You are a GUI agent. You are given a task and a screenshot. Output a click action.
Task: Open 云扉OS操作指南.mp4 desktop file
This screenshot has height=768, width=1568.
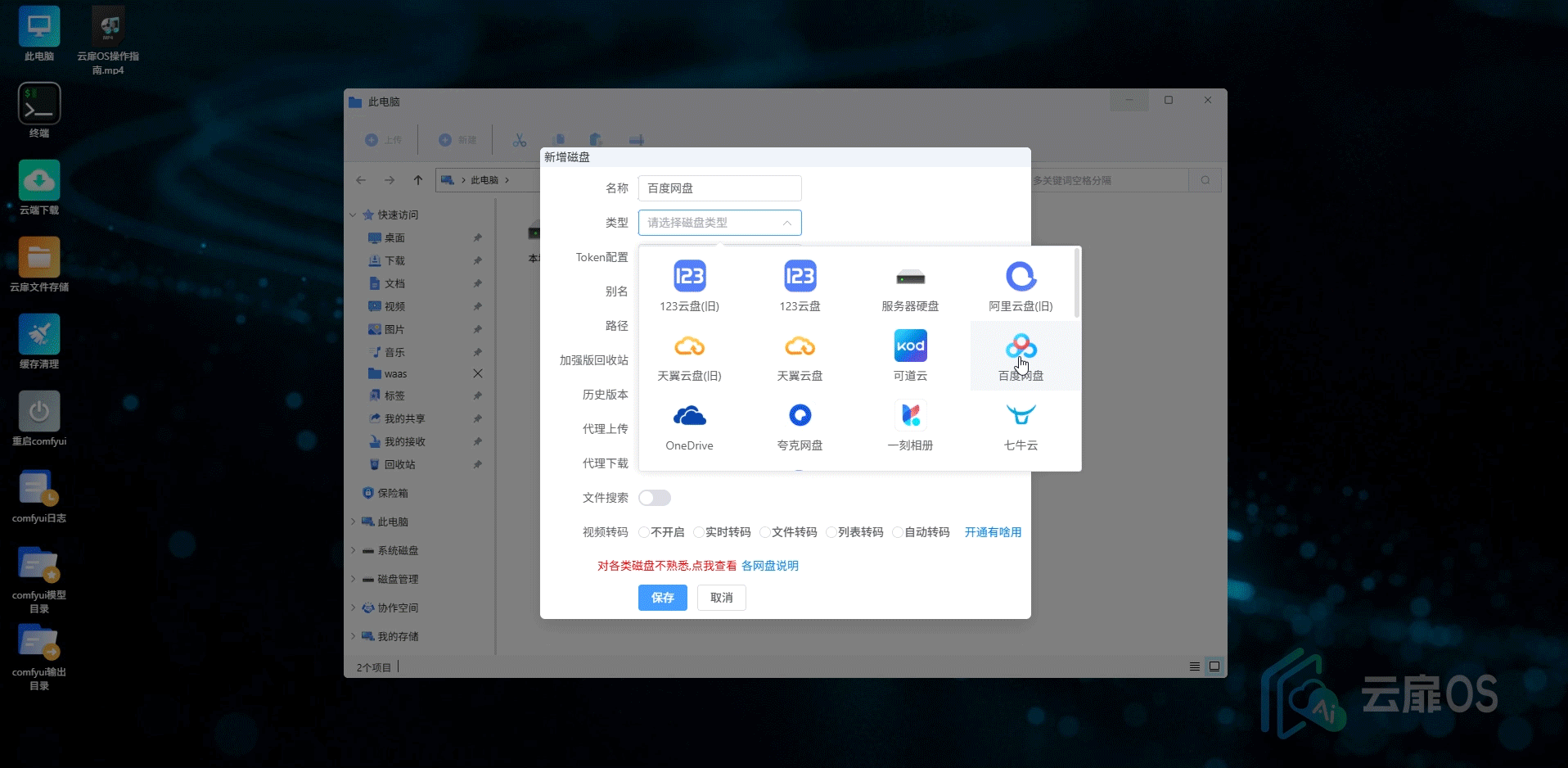(x=108, y=41)
